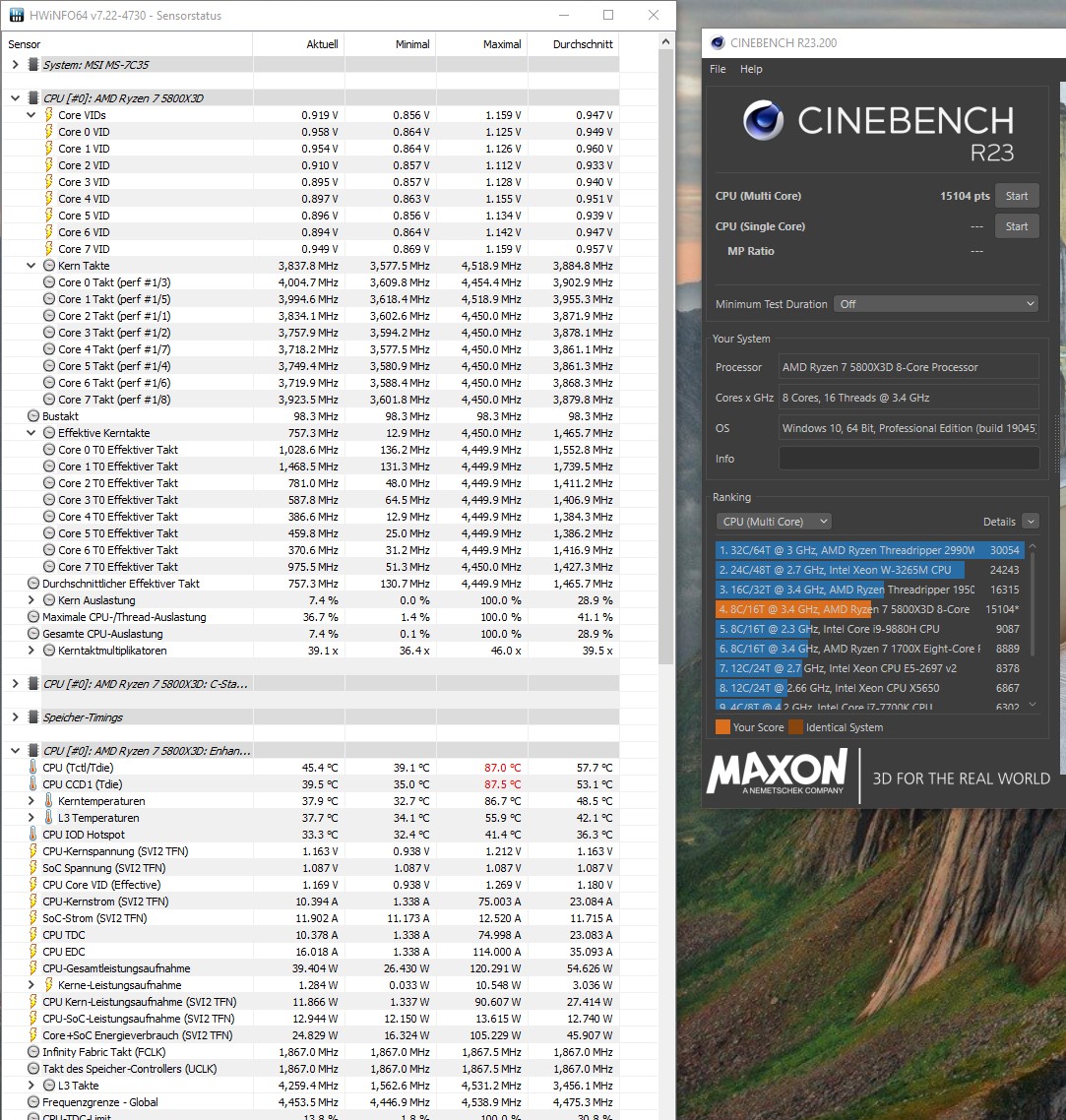Open the Help menu in Cinebench
The image size is (1066, 1120).
click(751, 69)
